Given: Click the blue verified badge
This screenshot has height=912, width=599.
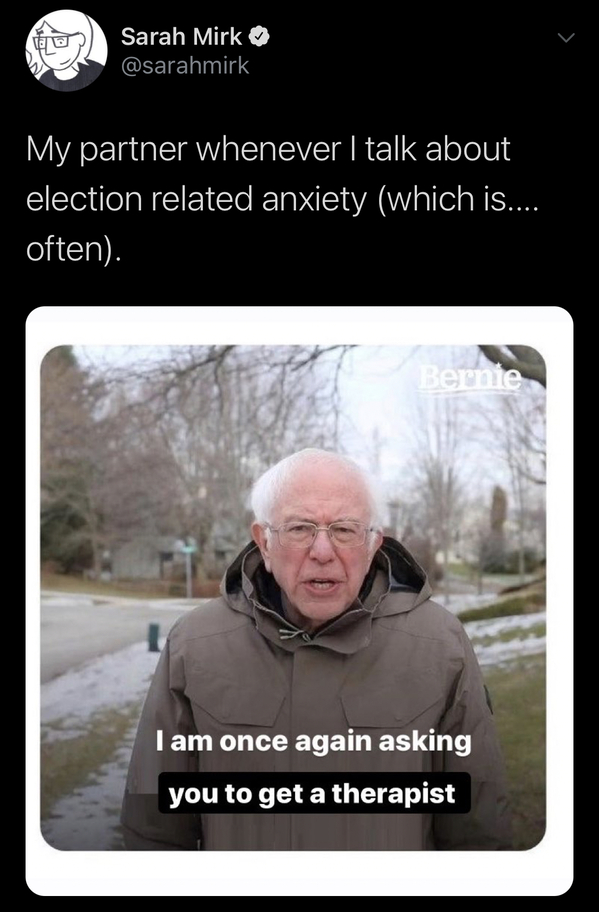Looking at the screenshot, I should (259, 37).
